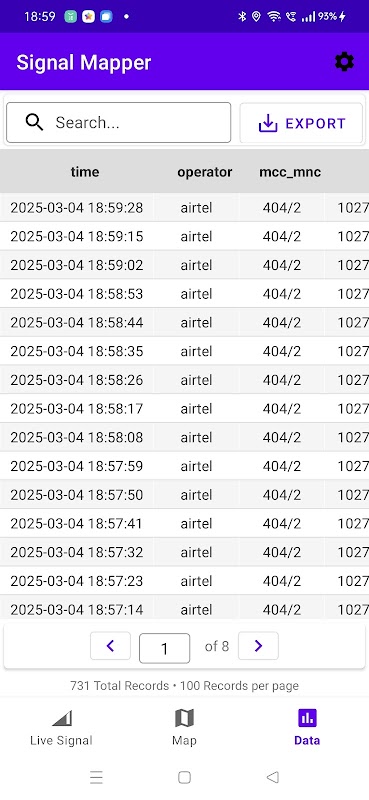Switch to the Map tab
369x800 pixels.
coord(184,728)
